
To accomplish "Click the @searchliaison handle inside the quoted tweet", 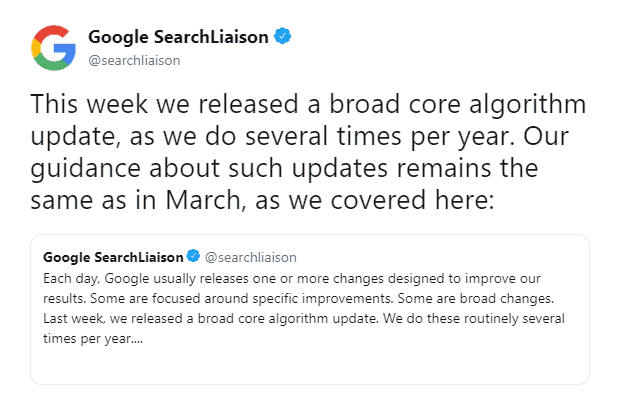I will point(251,257).
